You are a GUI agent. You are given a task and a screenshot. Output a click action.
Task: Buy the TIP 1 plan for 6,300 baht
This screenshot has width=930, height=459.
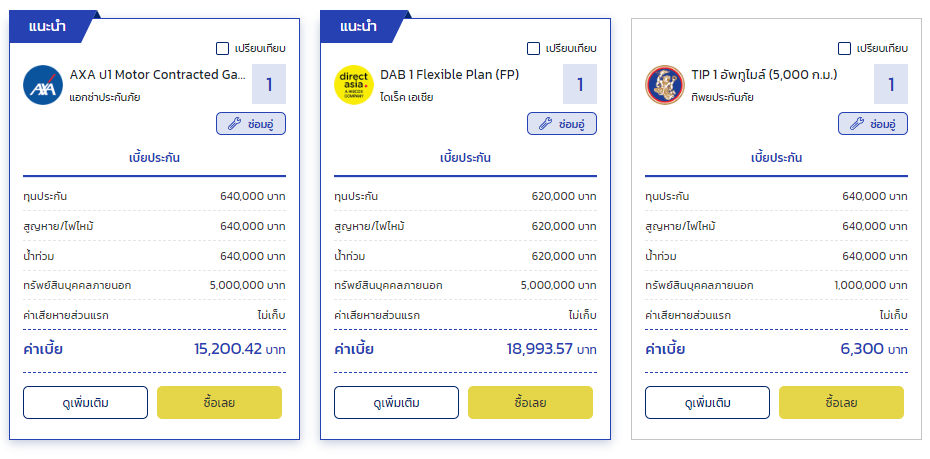tap(841, 403)
